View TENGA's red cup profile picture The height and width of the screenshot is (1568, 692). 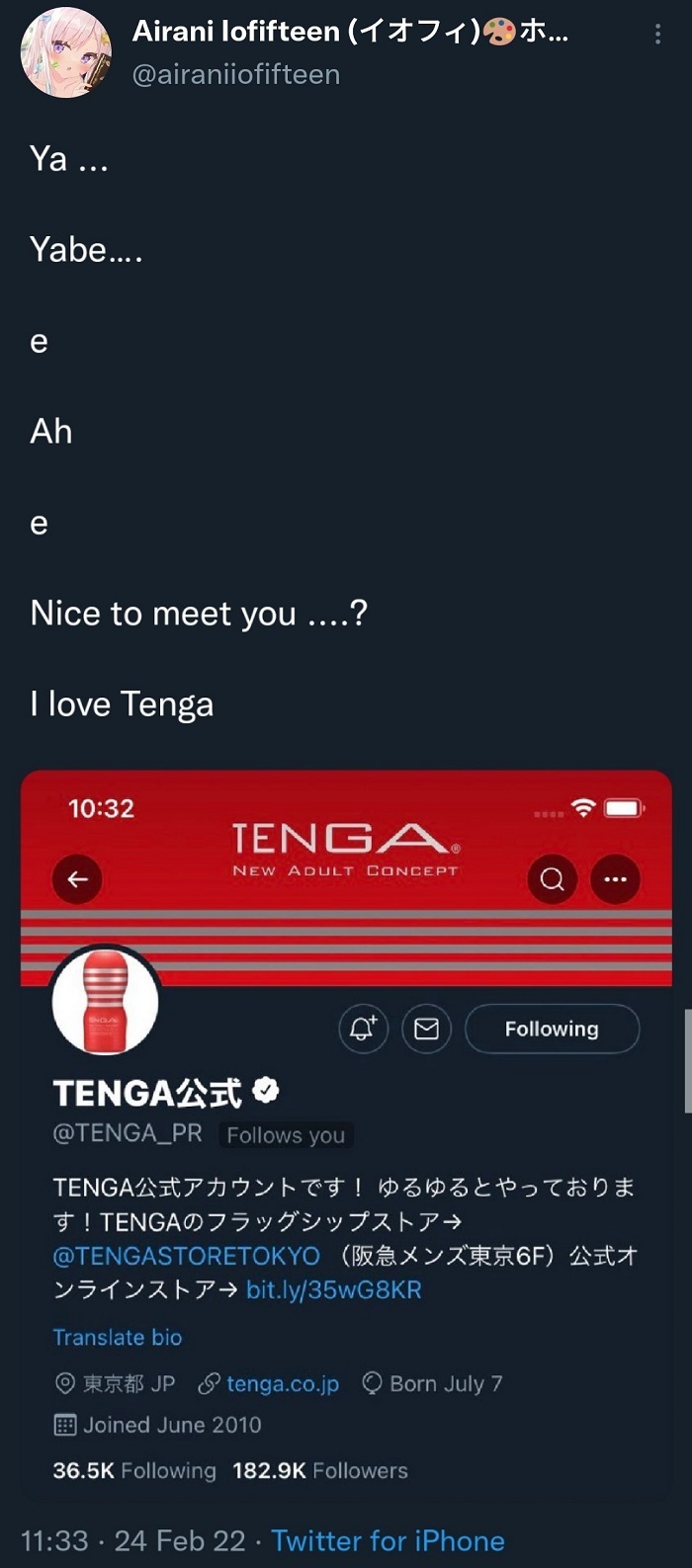tap(105, 1001)
